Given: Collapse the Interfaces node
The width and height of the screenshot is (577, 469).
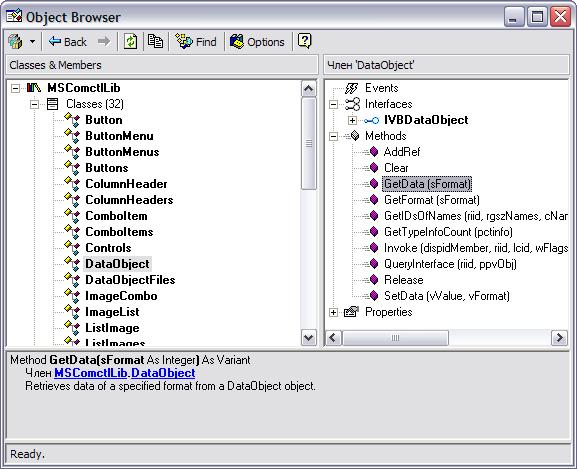Looking at the screenshot, I should point(333,104).
